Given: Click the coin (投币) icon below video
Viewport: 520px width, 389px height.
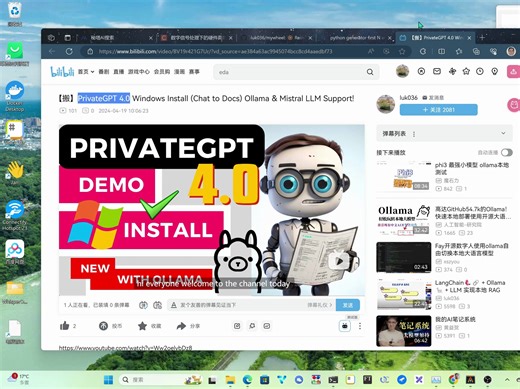Looking at the screenshot, I should [103, 326].
